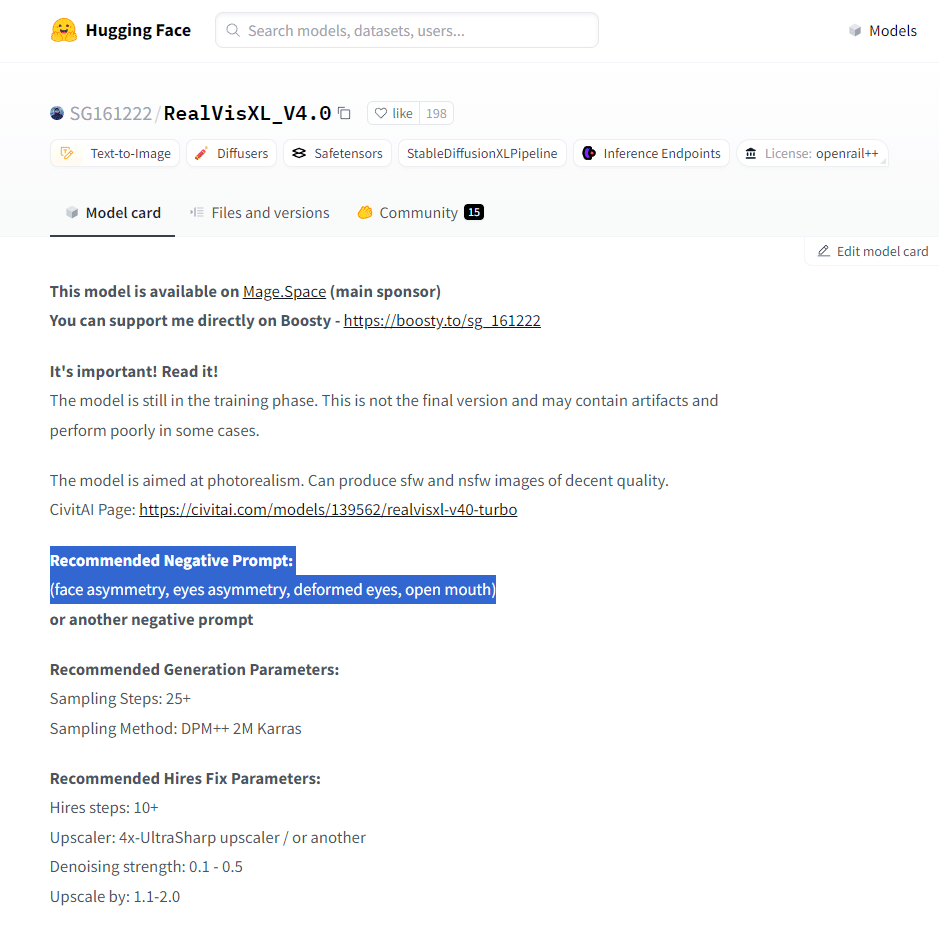Open the Mage.Space sponsor link

284,291
